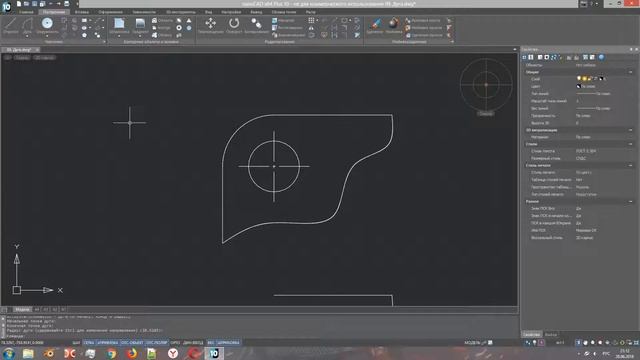The width and height of the screenshot is (640, 360).
Task: Select the Поворот rotate tool
Action: [234, 25]
